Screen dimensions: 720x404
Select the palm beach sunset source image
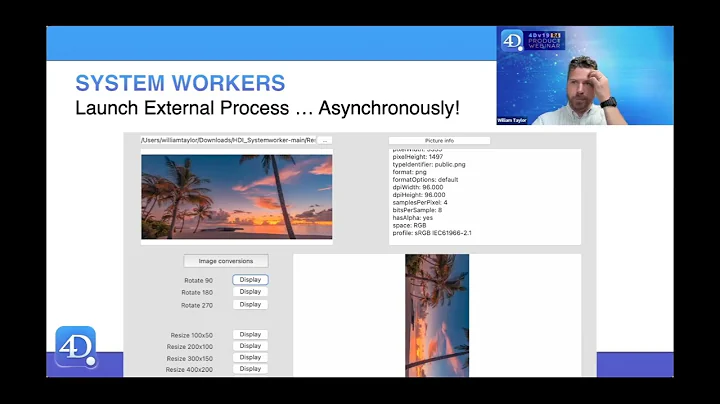click(x=236, y=196)
